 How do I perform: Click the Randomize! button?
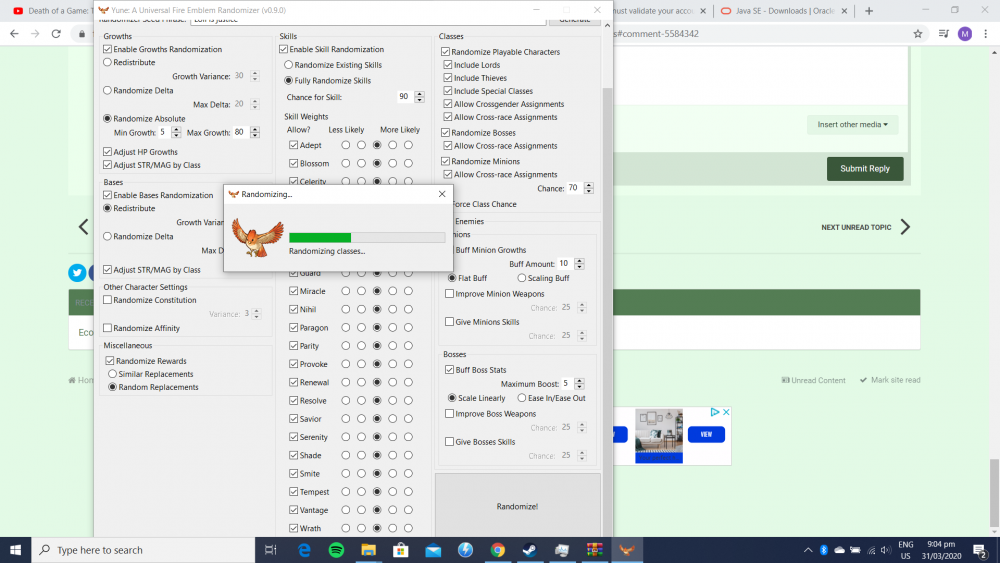[517, 506]
